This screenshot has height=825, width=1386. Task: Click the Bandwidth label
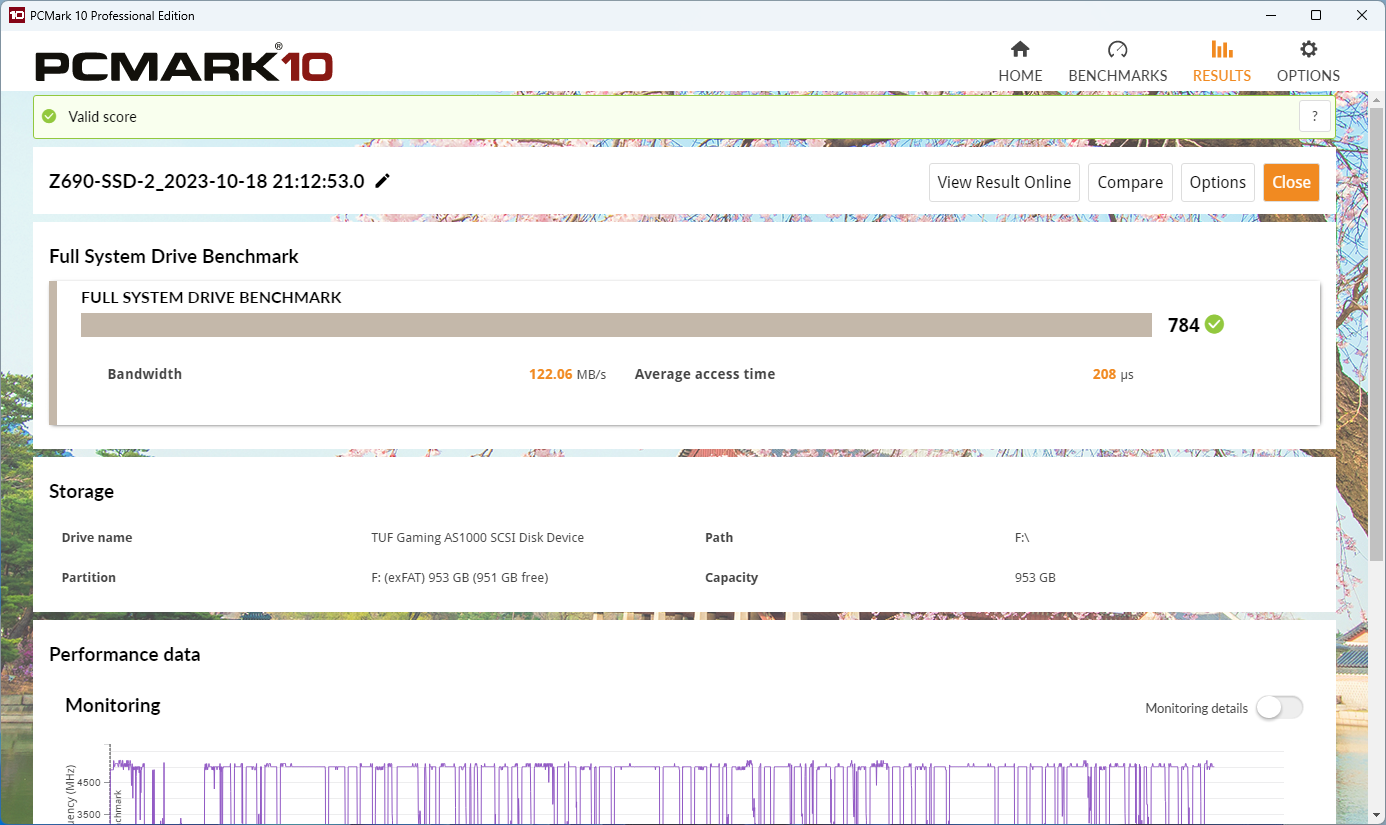145,374
